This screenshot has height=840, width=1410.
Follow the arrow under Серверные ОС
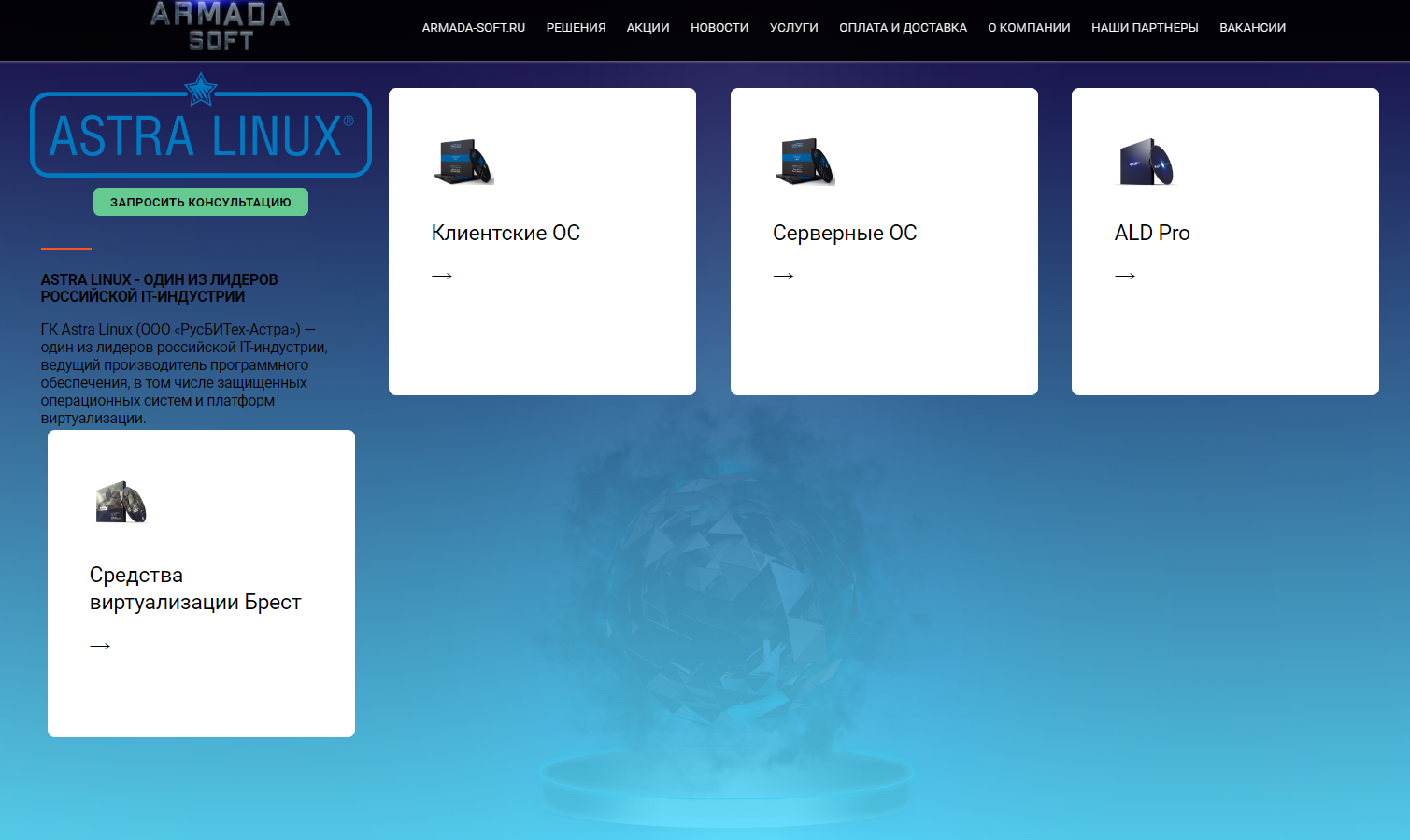784,276
